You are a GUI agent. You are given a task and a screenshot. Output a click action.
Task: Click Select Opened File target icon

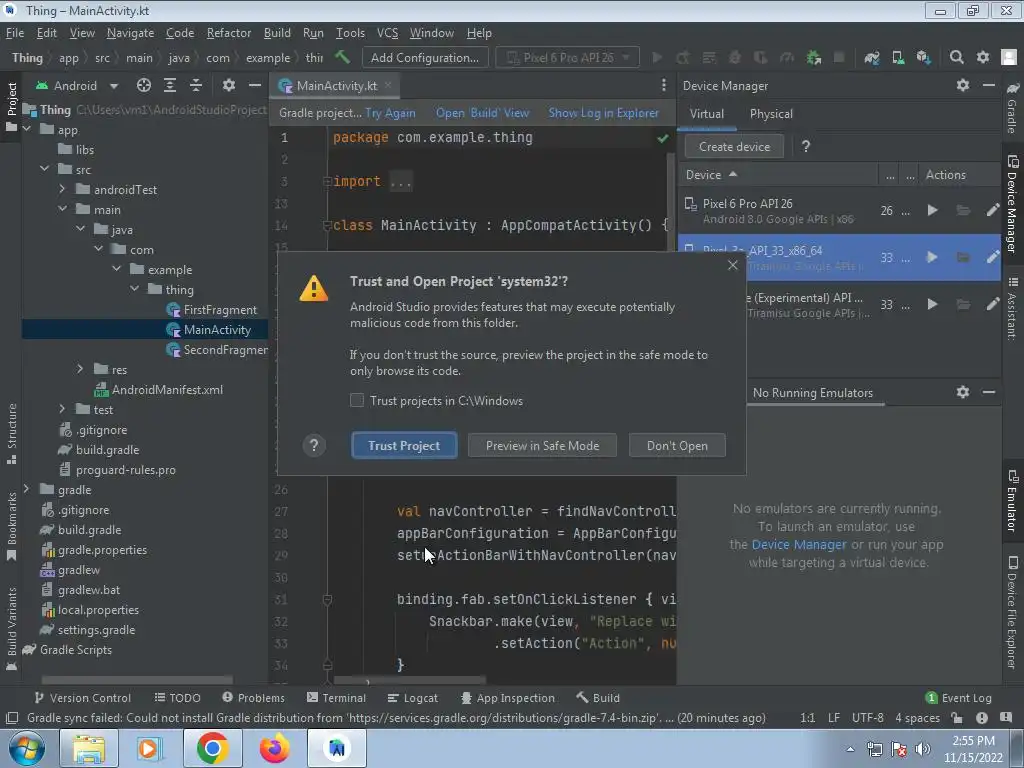[144, 86]
